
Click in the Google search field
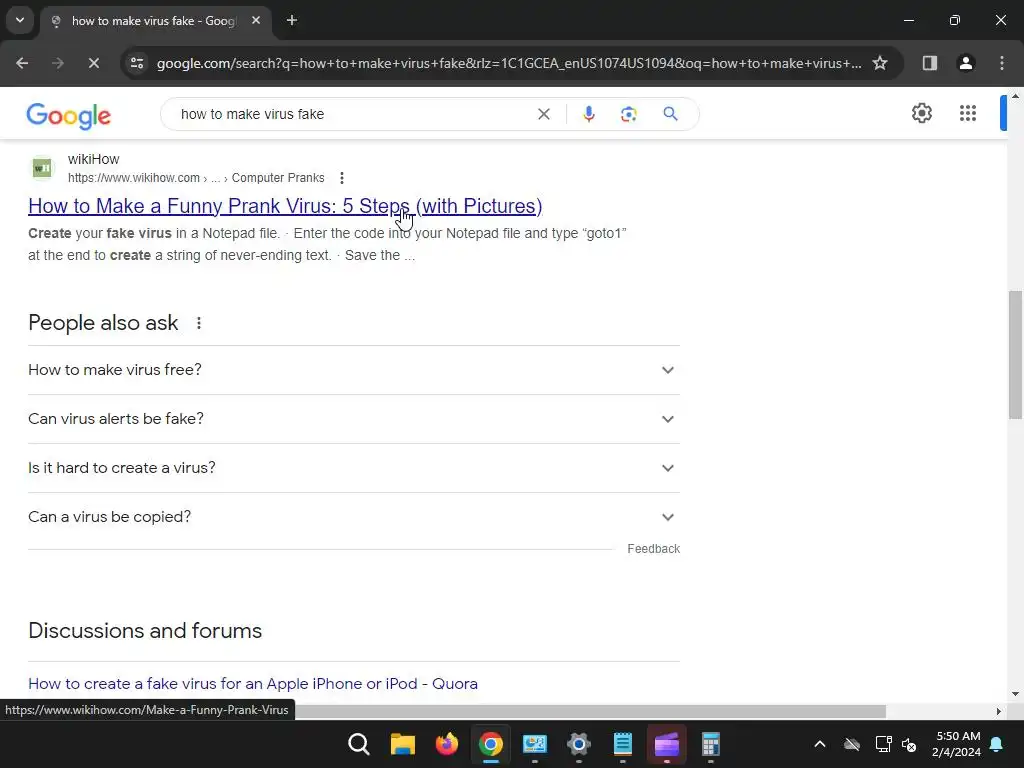point(353,114)
